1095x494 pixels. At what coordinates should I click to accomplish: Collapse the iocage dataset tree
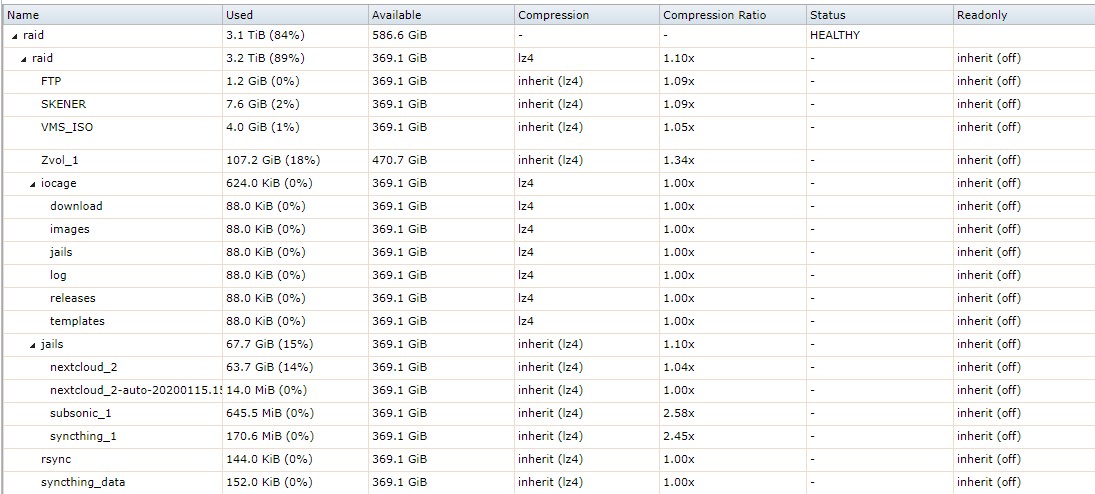click(33, 184)
